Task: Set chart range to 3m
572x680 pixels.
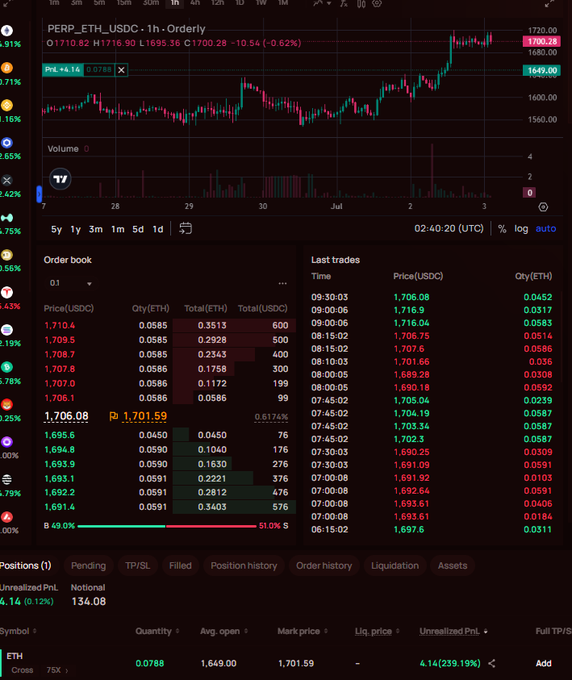Action: click(x=96, y=229)
